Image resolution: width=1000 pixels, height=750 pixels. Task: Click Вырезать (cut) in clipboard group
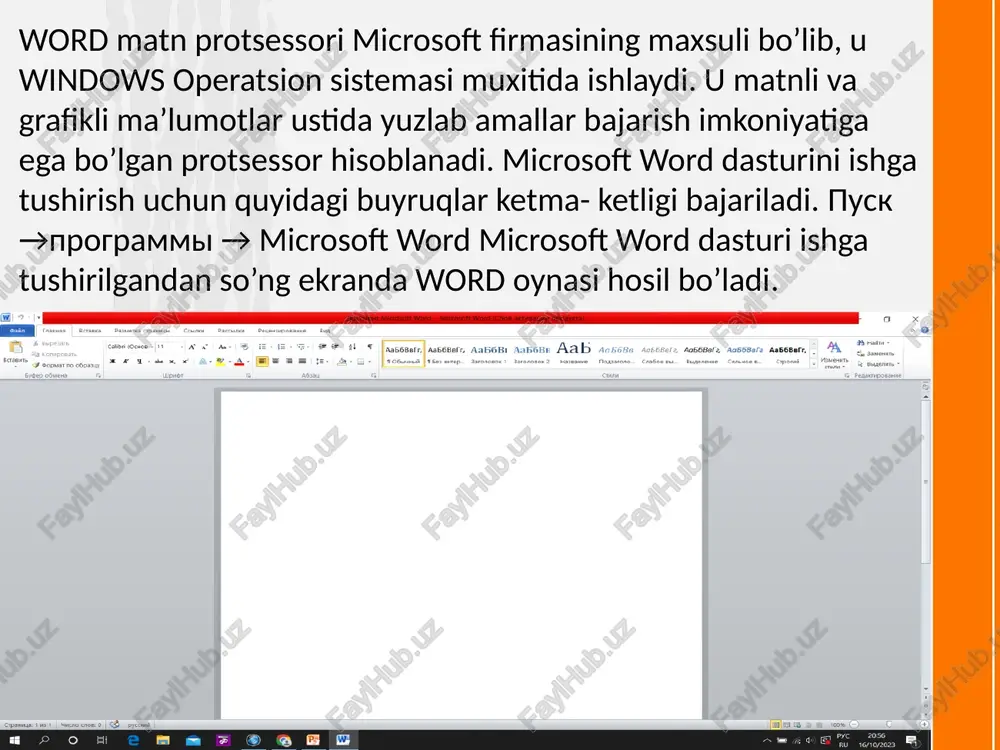coord(51,344)
